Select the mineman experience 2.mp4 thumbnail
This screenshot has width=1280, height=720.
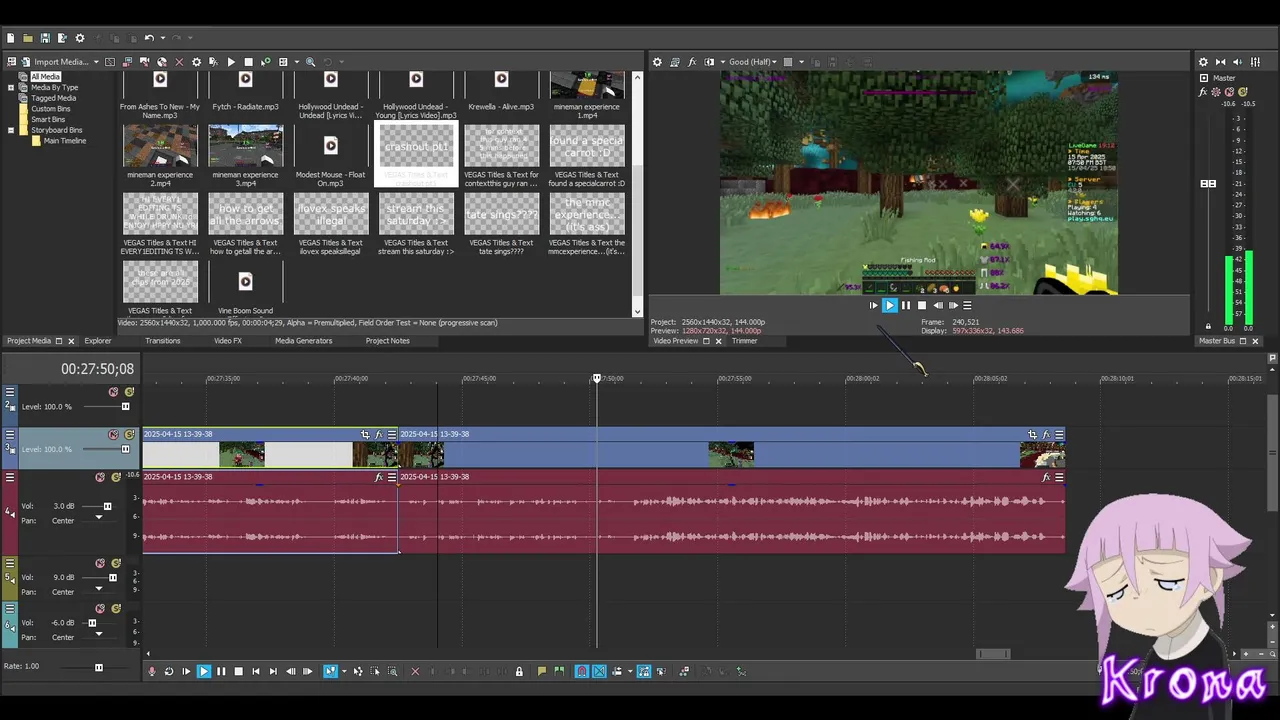(160, 146)
